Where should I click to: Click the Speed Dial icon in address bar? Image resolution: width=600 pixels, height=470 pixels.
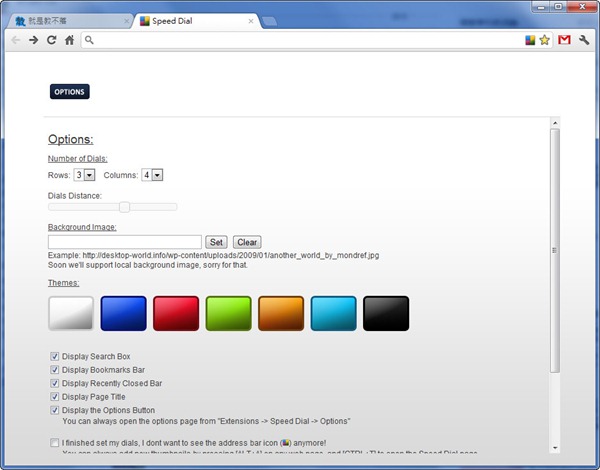pos(530,40)
